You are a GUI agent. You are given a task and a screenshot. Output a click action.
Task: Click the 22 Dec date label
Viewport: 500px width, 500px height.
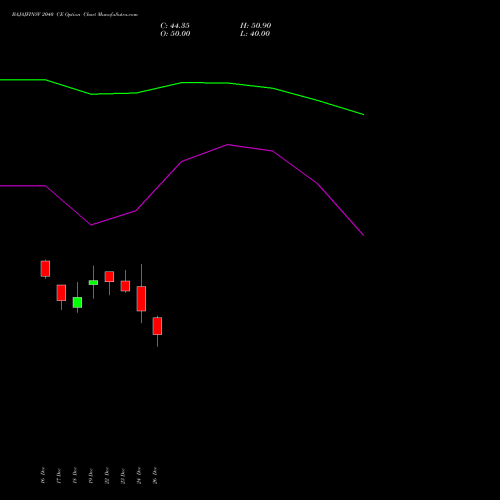107,475
